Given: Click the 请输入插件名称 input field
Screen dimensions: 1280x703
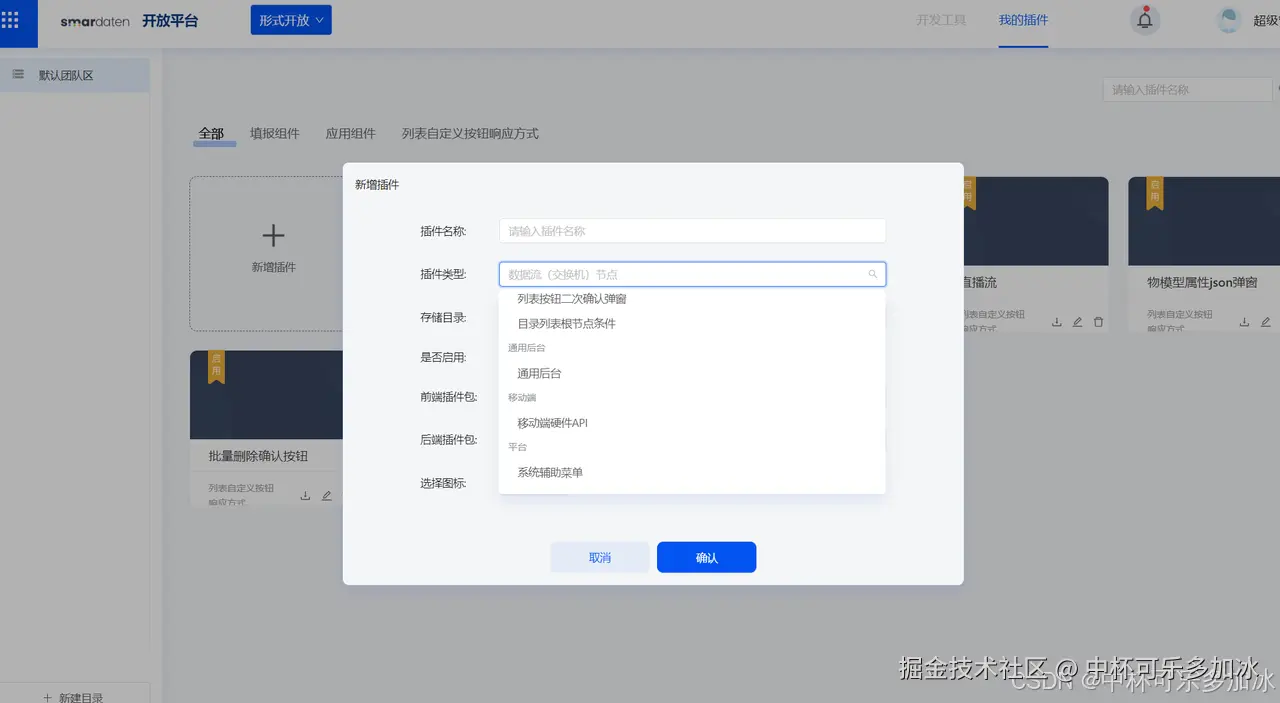Looking at the screenshot, I should click(692, 230).
